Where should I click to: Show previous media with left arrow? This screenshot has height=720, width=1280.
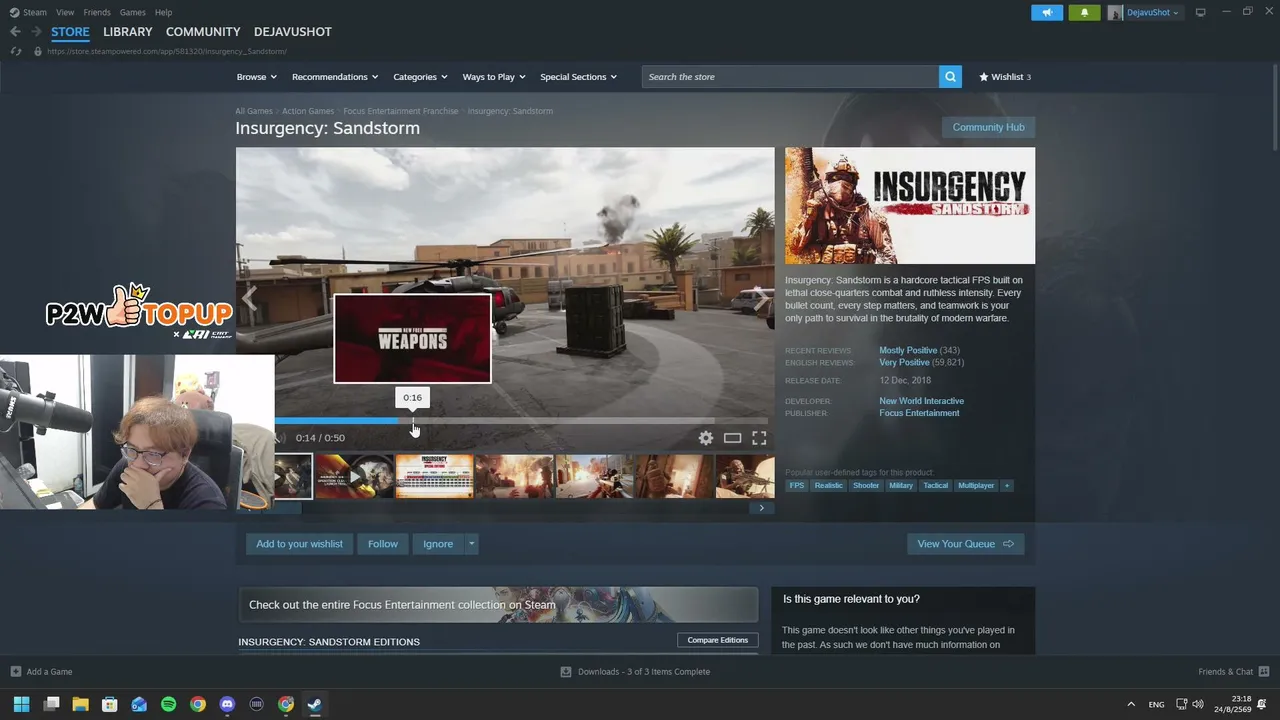(249, 299)
